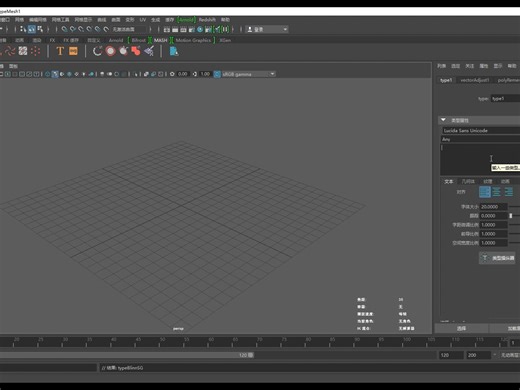Viewport: 520px width, 390px height.
Task: Switch to the Bifrost shelf tab
Action: (138, 40)
